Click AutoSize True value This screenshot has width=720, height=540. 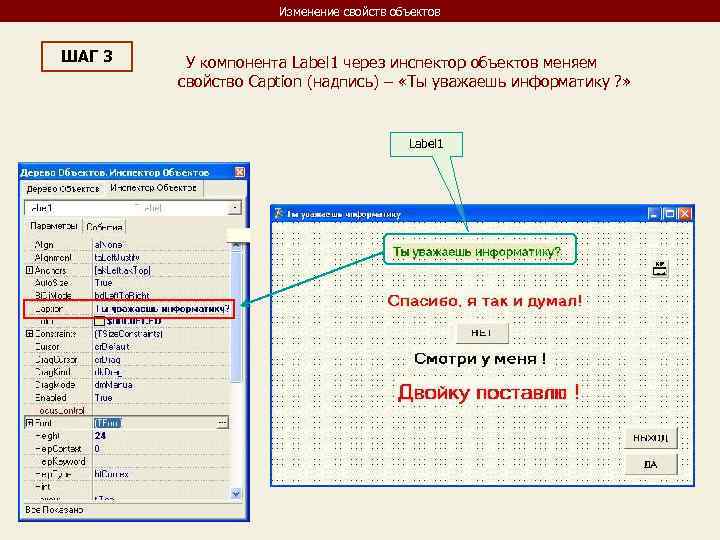tap(103, 283)
